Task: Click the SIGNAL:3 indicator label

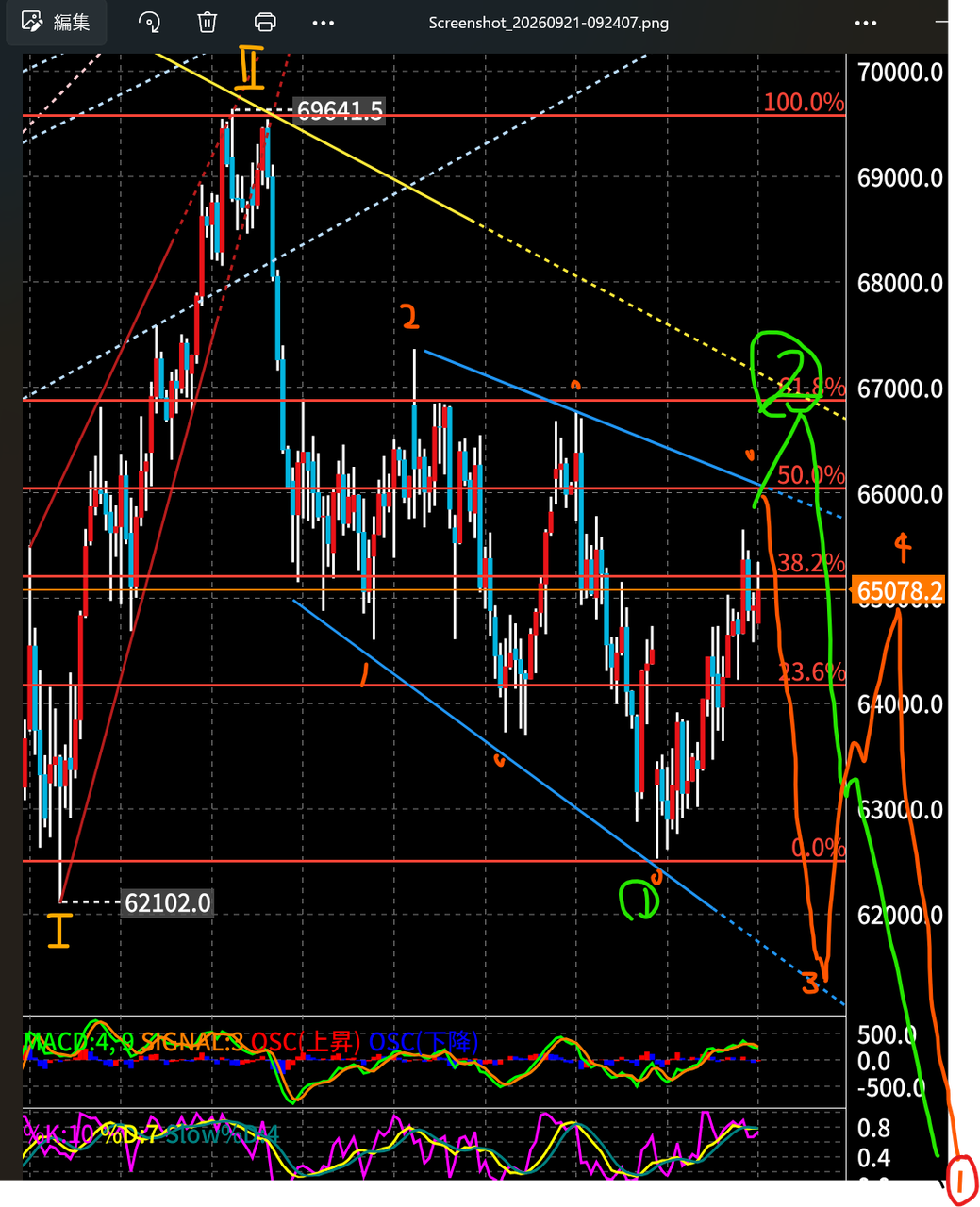Action: coord(192,1042)
